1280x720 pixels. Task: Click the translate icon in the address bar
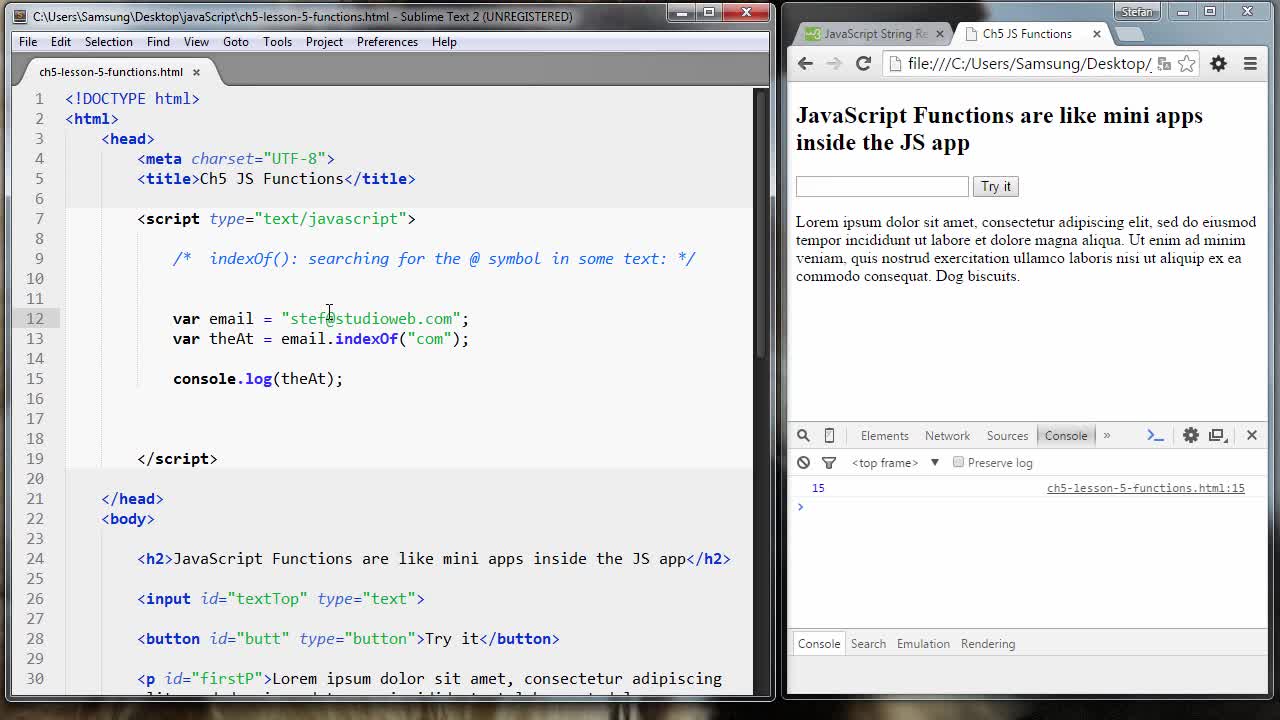[x=1164, y=63]
